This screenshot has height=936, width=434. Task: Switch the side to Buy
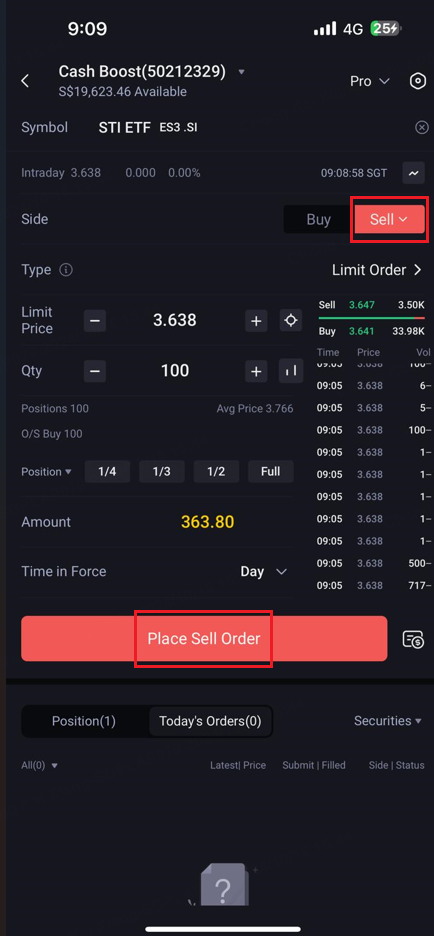pos(318,220)
